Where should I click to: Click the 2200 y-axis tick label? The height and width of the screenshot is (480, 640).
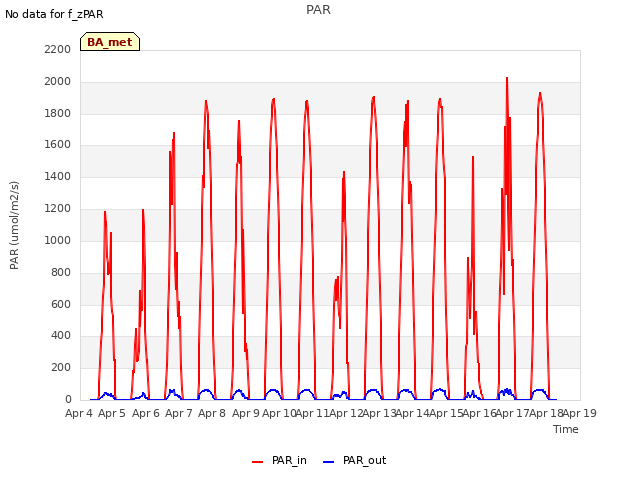(x=58, y=49)
